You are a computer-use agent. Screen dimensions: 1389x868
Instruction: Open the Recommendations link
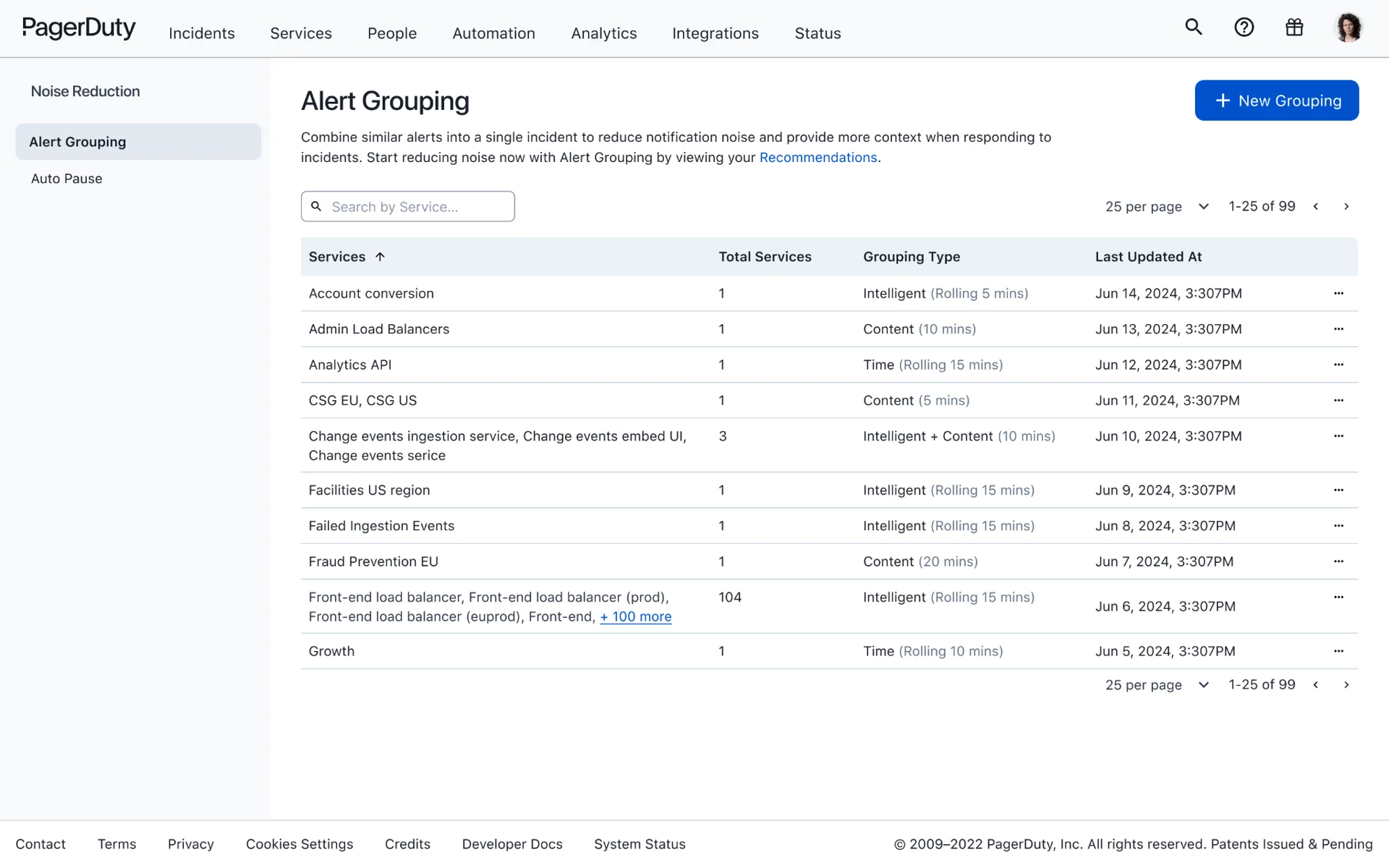[x=817, y=158]
